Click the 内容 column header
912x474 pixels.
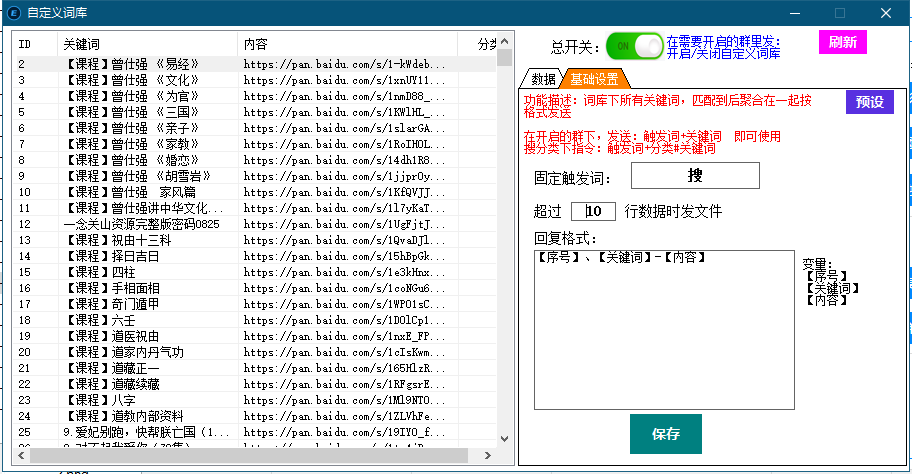tap(348, 44)
